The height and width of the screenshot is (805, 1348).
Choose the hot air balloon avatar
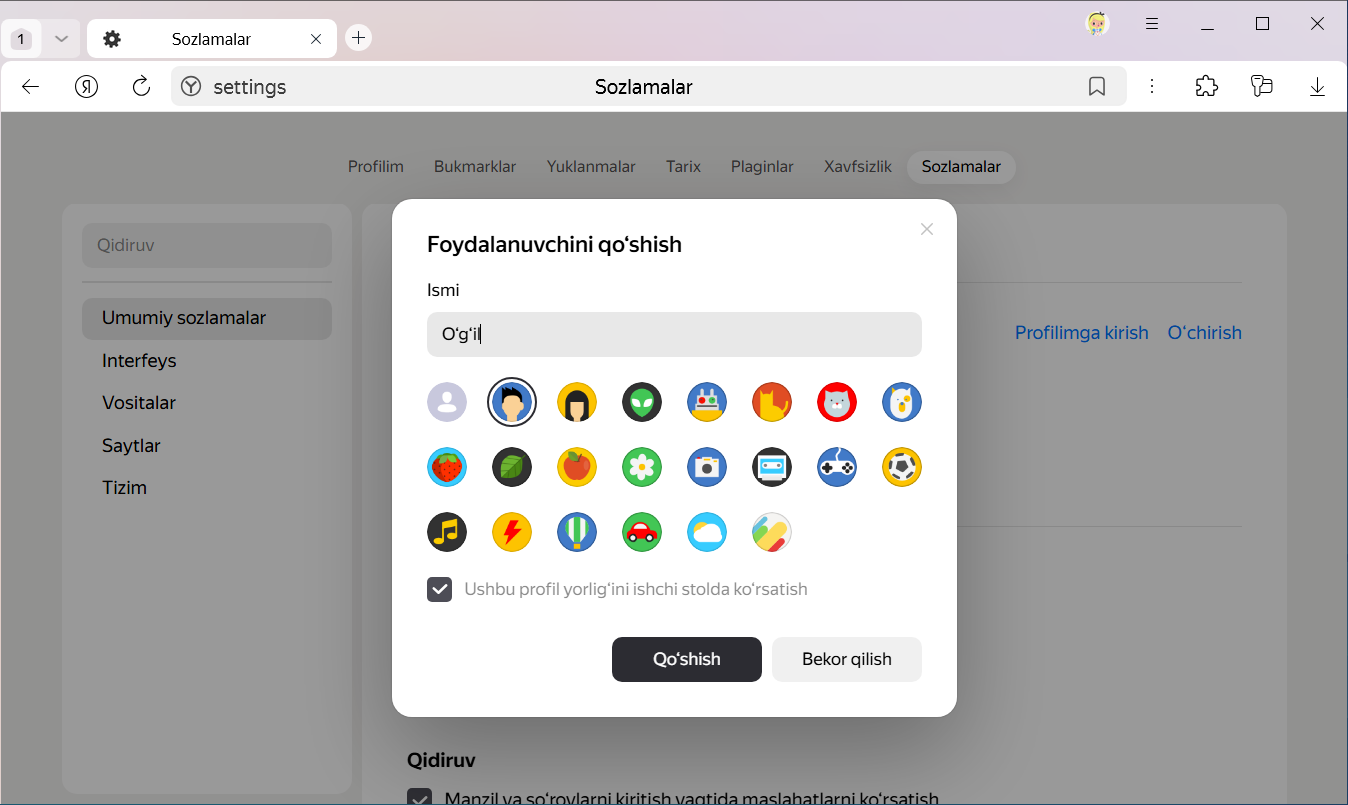577,532
